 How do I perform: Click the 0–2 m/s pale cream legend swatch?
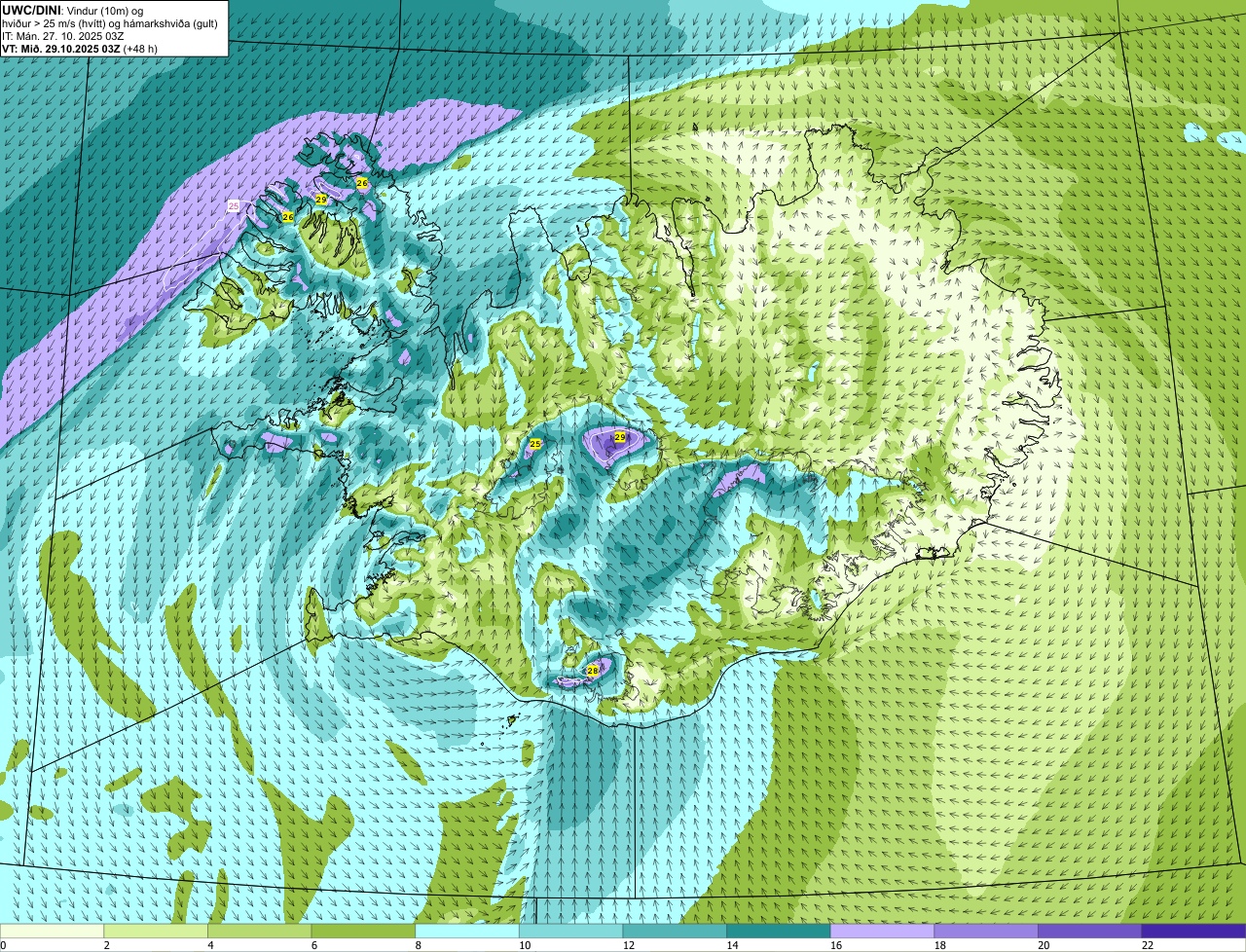click(x=52, y=931)
